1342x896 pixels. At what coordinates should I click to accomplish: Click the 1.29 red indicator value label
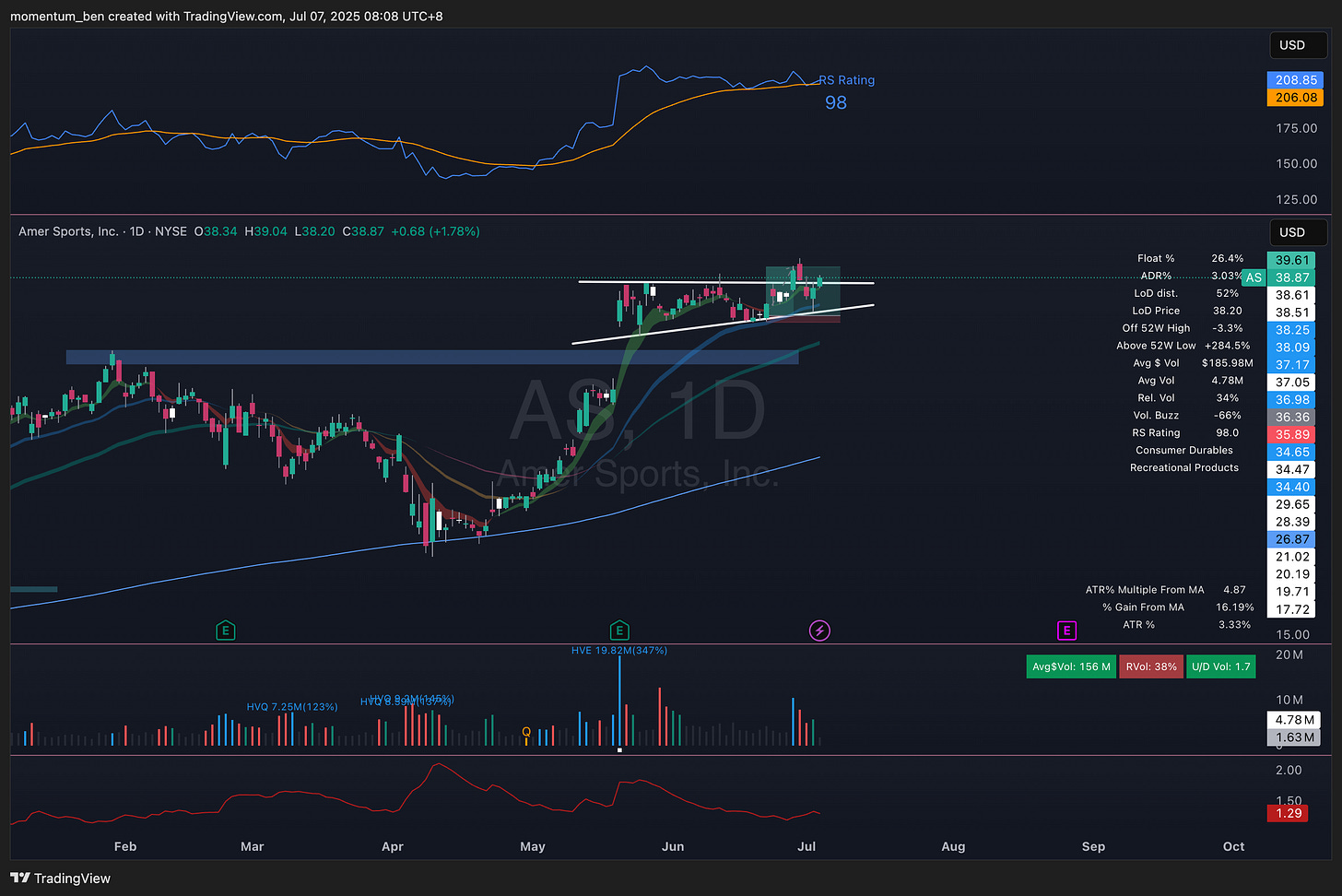(1289, 813)
